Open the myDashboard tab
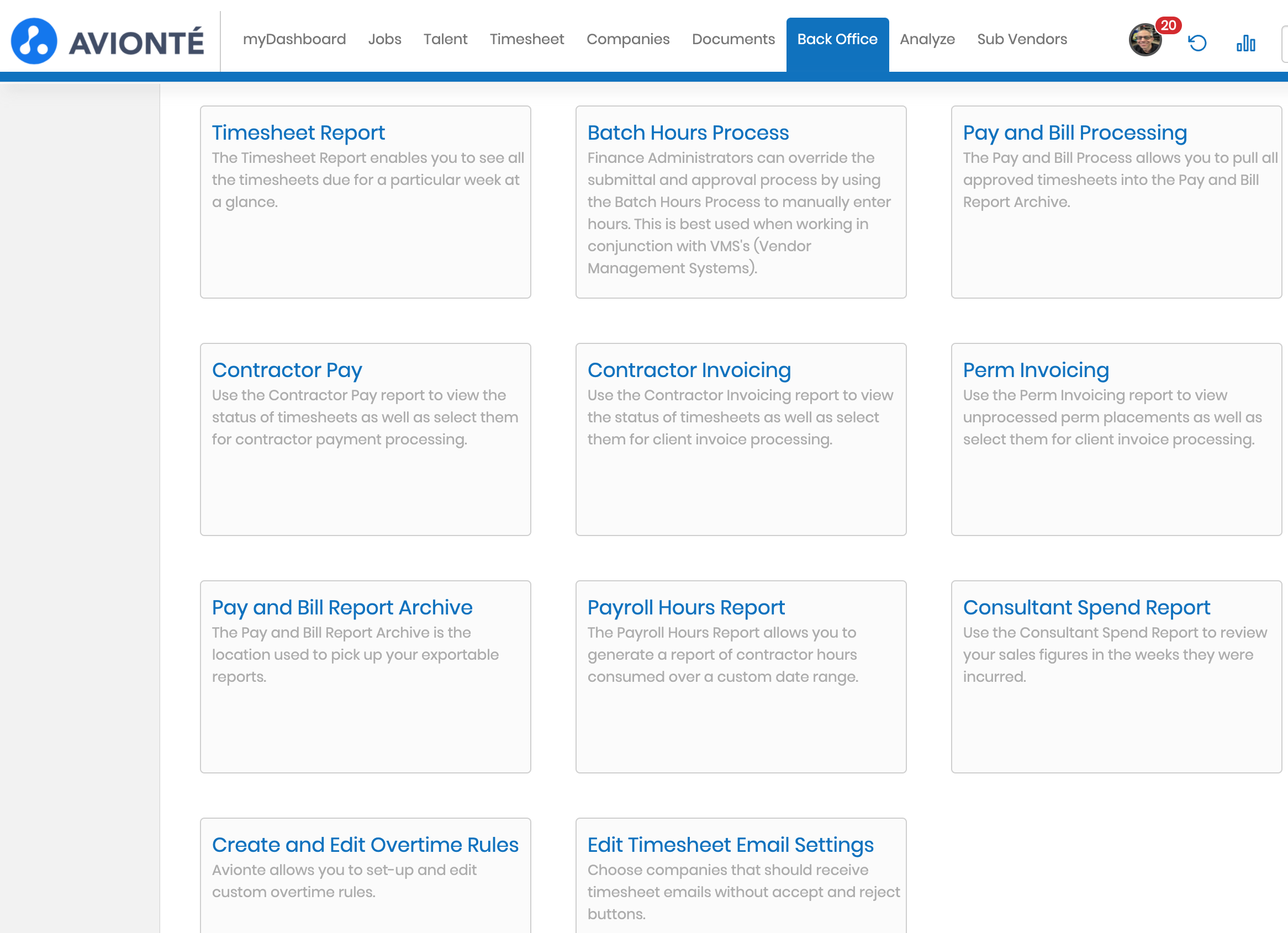The image size is (1288, 933). pos(294,39)
